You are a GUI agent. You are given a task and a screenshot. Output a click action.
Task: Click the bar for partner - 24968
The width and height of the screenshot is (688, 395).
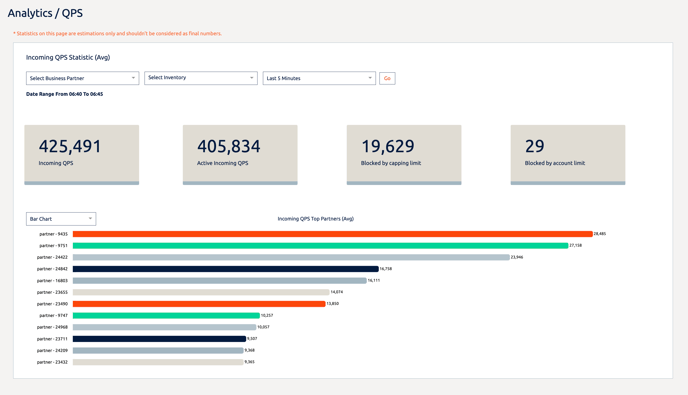[165, 327]
